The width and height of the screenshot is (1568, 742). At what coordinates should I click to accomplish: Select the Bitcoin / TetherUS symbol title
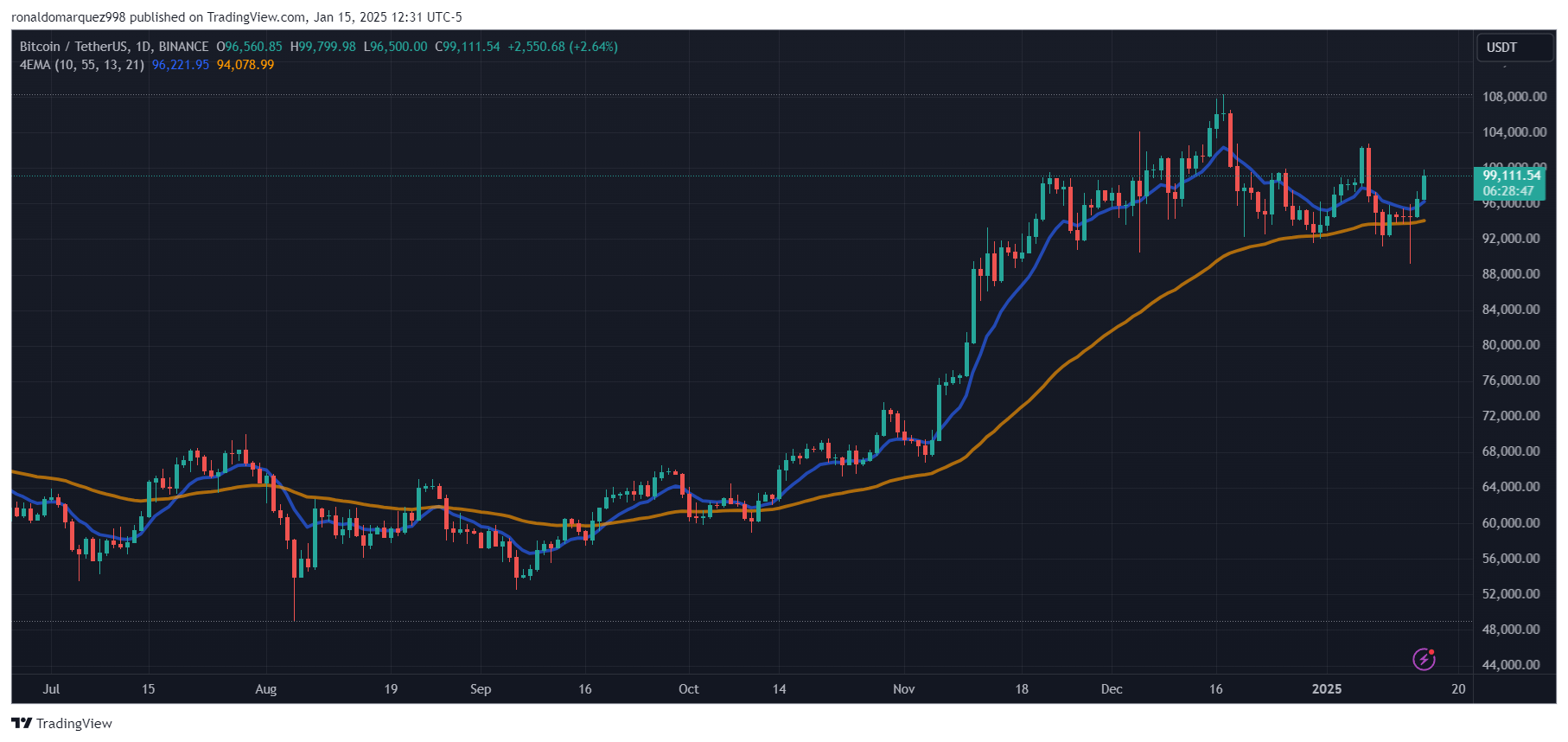(114, 47)
